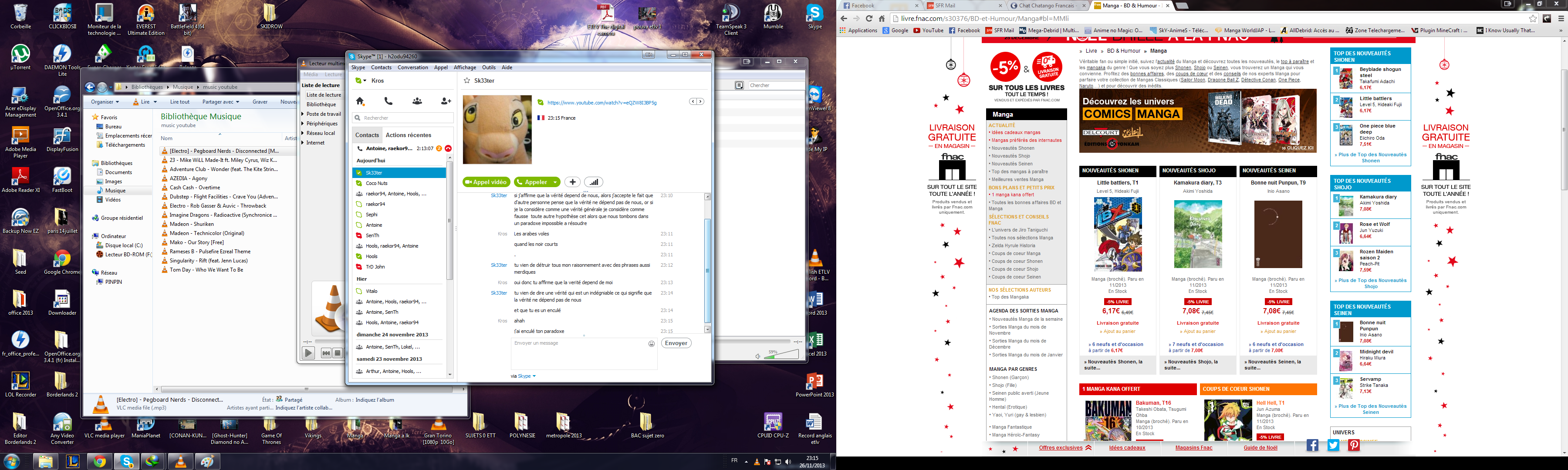1568x470 pixels.
Task: Open Mumble desktop icon
Action: [773, 17]
